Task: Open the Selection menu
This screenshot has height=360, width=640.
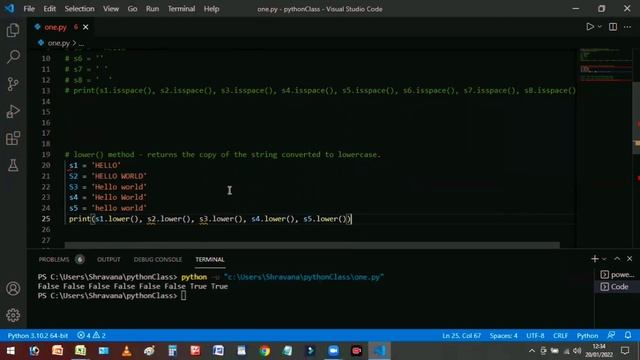Action: pyautogui.click(x=79, y=9)
